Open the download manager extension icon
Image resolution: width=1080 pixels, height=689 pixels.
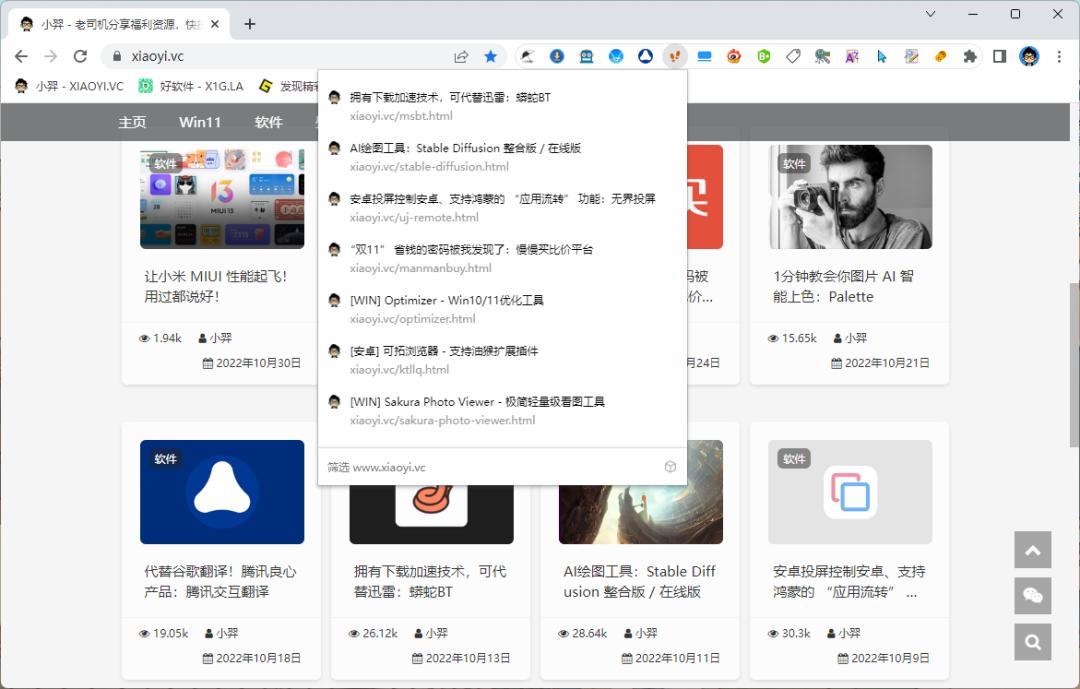coord(557,56)
